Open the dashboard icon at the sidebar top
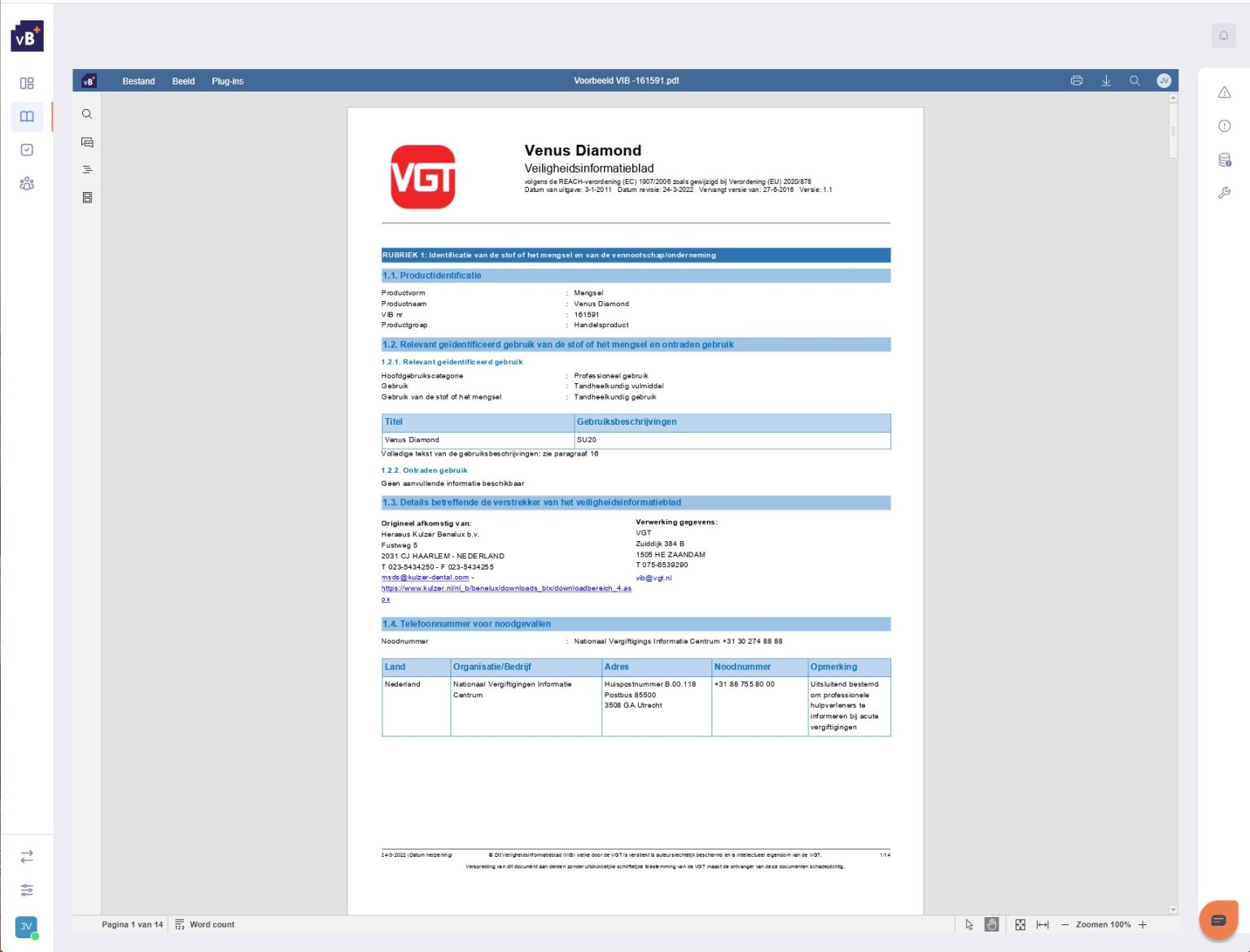The image size is (1250, 952). click(27, 83)
